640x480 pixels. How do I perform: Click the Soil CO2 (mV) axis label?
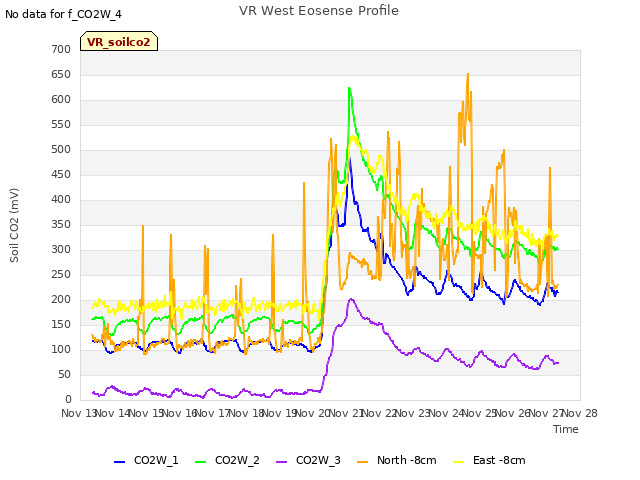(14, 225)
